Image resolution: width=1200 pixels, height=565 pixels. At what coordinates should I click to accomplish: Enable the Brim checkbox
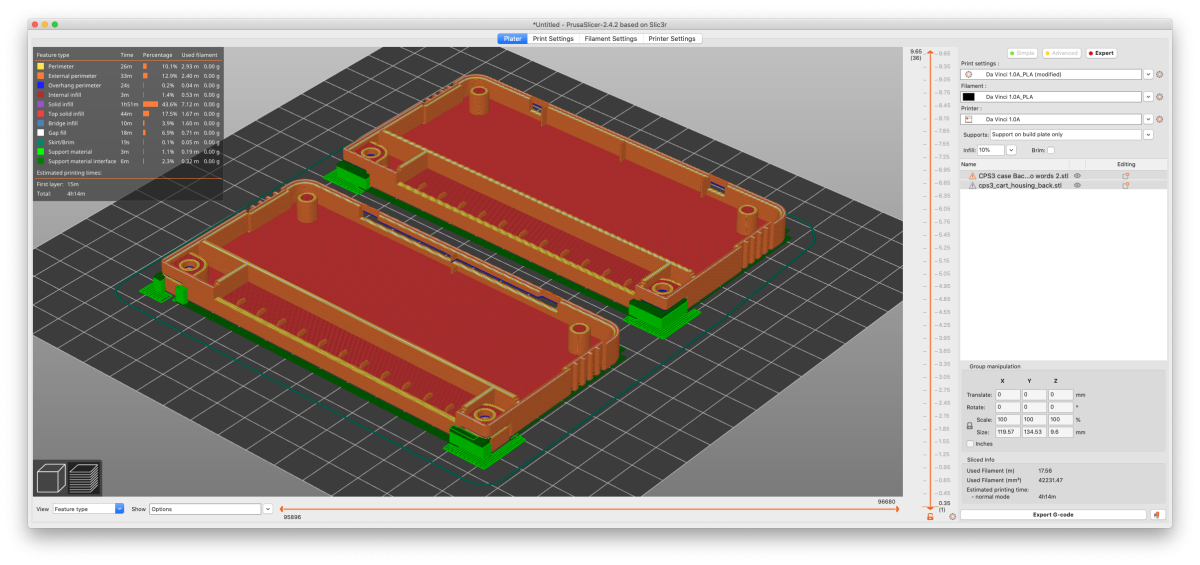pos(1050,150)
